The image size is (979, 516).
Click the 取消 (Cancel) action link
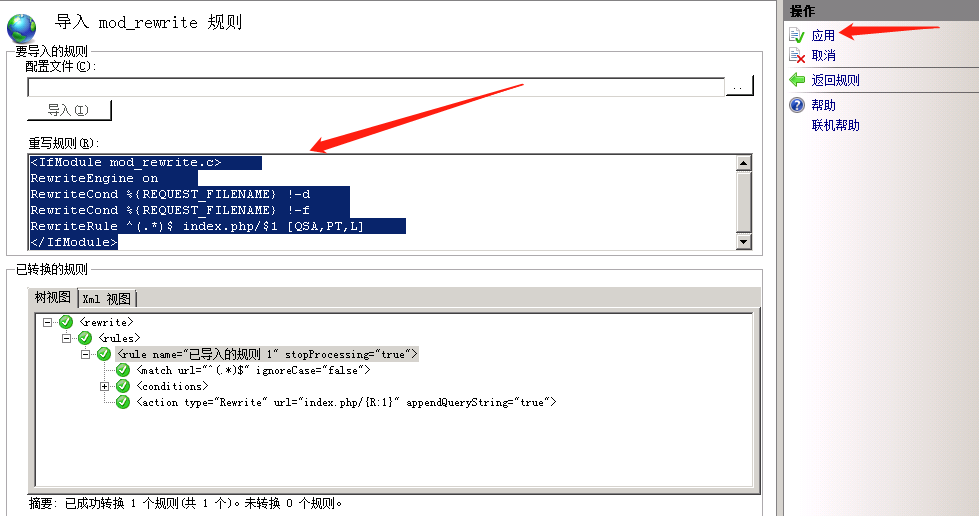(823, 56)
